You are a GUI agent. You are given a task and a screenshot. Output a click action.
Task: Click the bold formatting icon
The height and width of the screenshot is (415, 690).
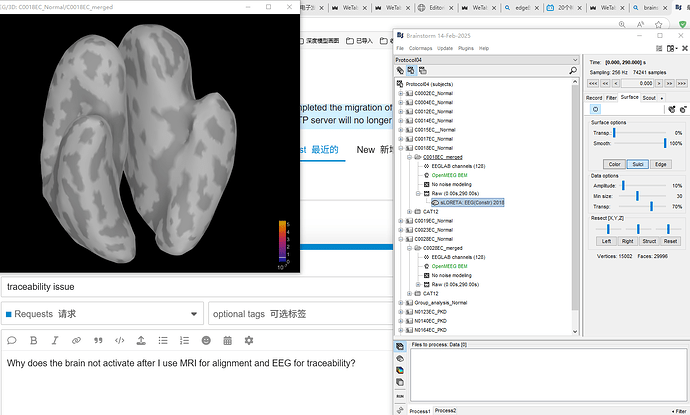[x=33, y=340]
